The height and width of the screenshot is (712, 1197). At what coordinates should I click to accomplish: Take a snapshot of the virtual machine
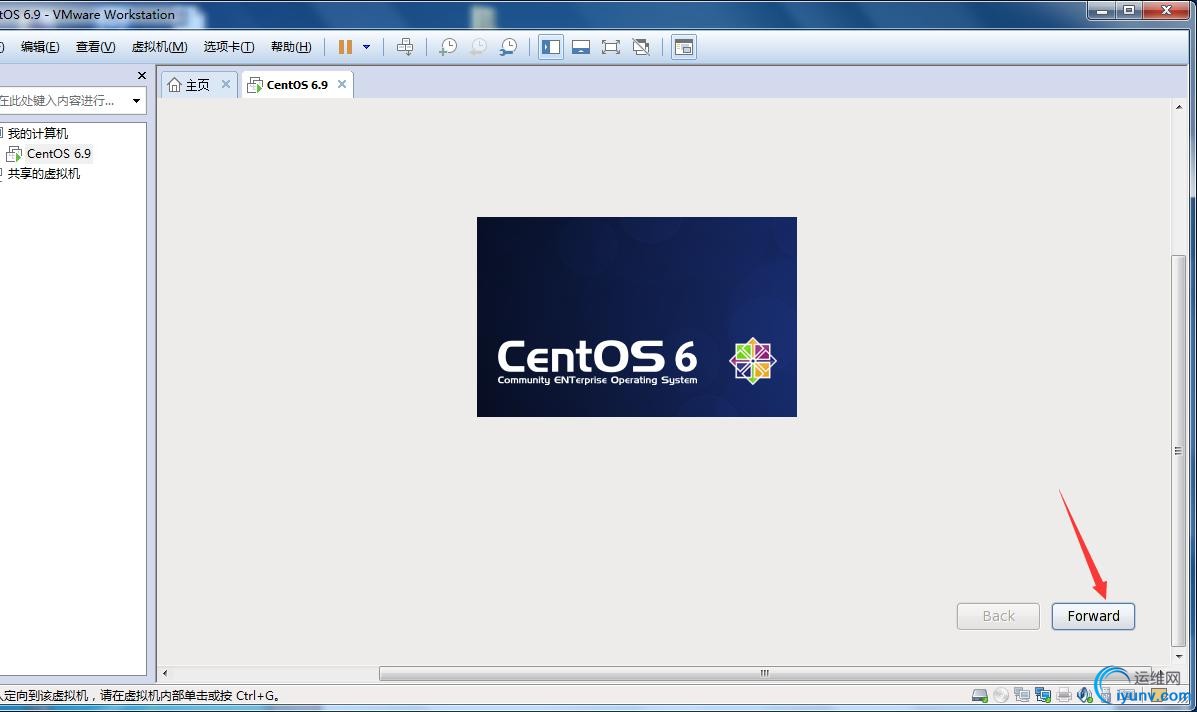coord(447,47)
